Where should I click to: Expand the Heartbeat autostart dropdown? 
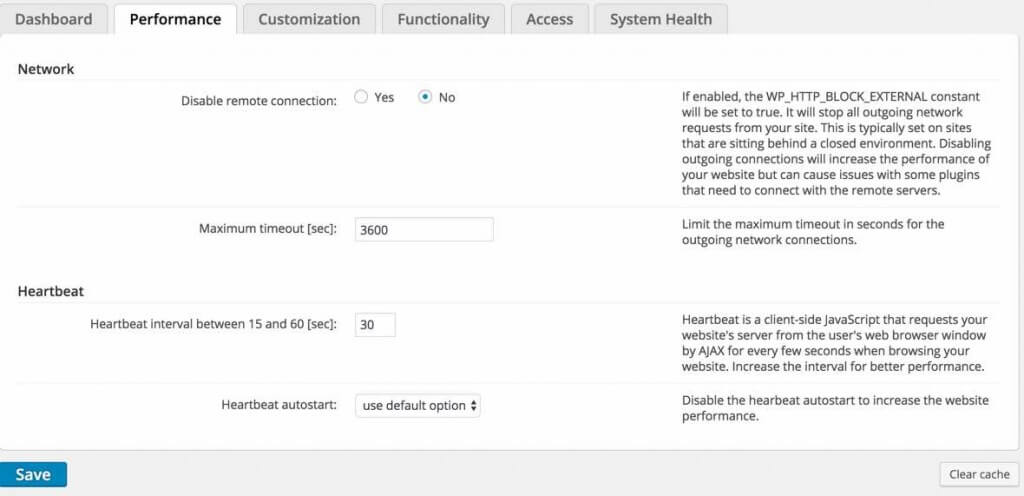[418, 405]
